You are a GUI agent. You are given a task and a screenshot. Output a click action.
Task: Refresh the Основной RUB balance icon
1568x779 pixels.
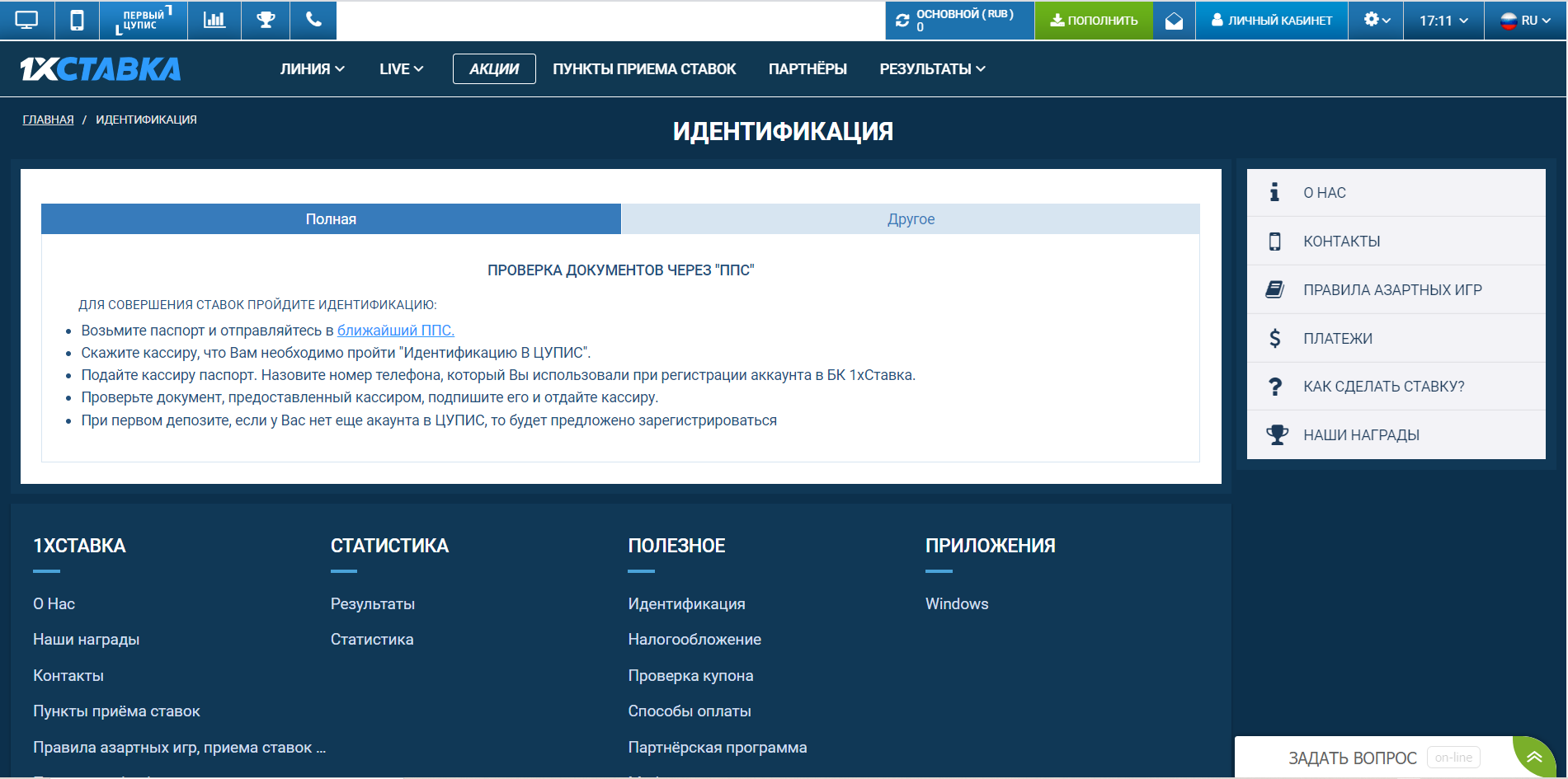[903, 21]
